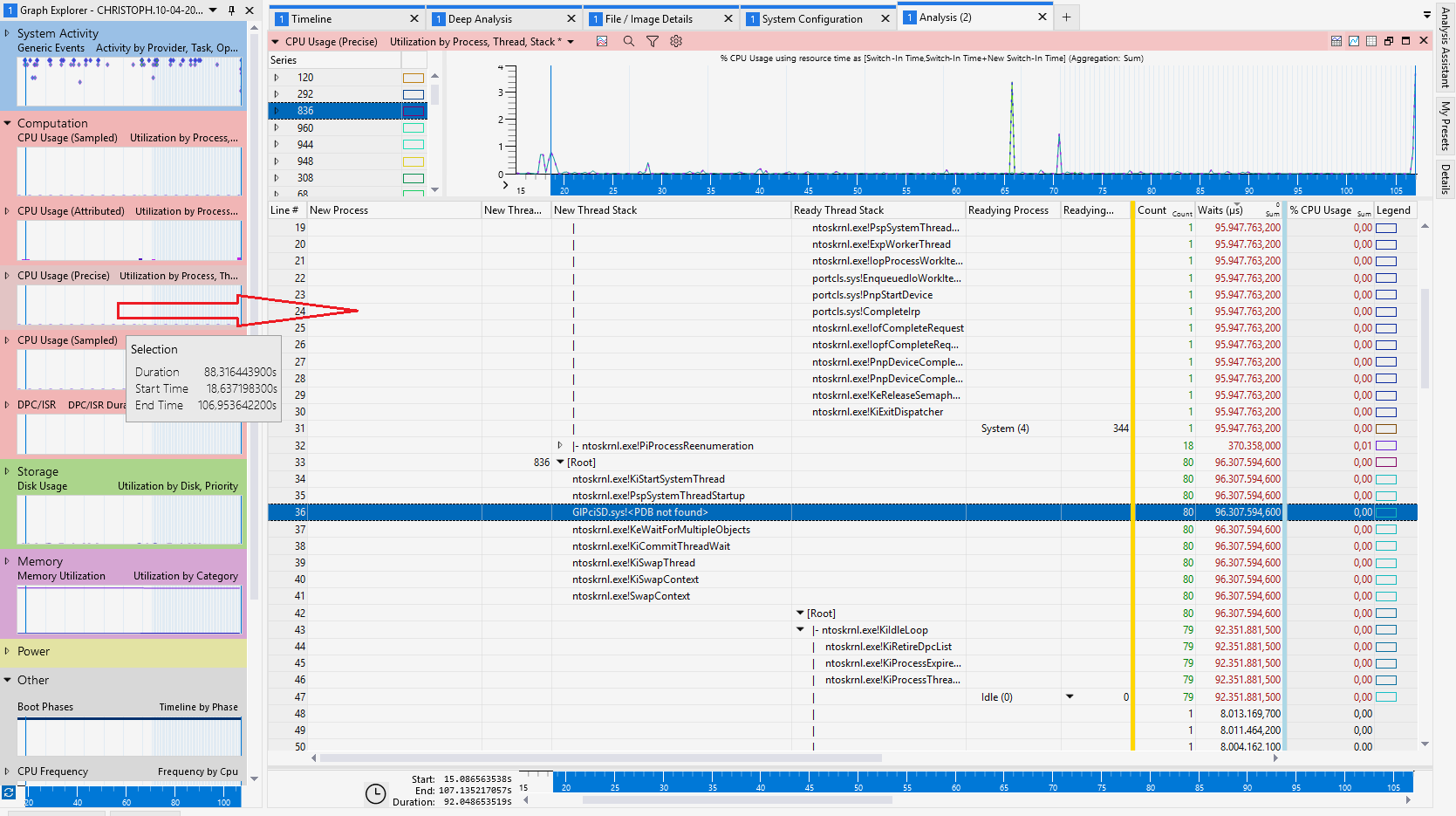Click the search magnifier in the graph toolbar
This screenshot has height=816, width=1456.
coord(628,41)
